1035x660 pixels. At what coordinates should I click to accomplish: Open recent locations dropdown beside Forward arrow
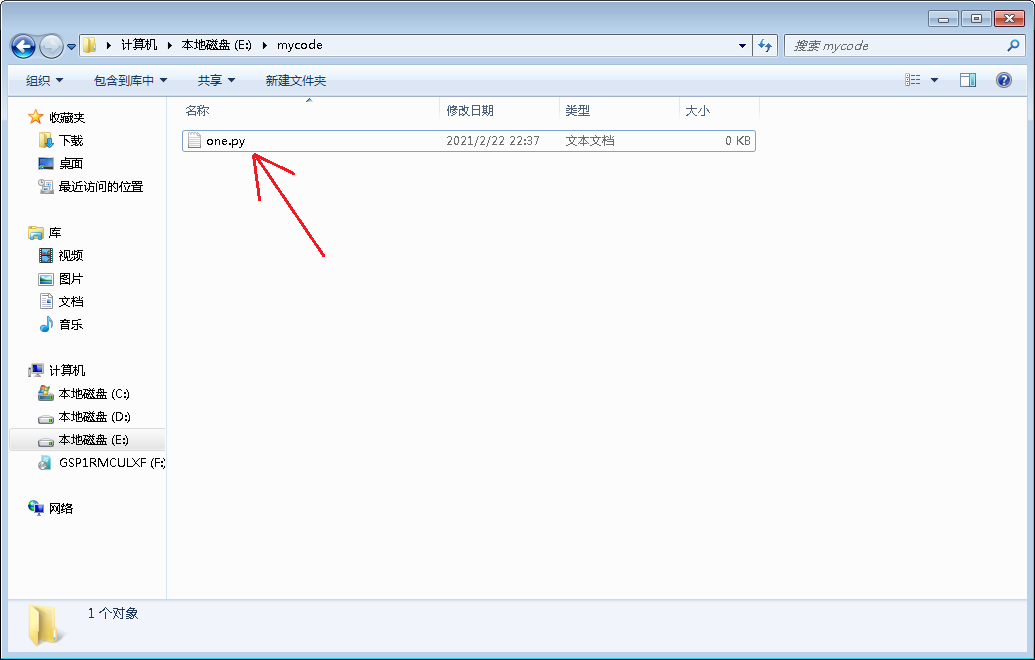[71, 47]
